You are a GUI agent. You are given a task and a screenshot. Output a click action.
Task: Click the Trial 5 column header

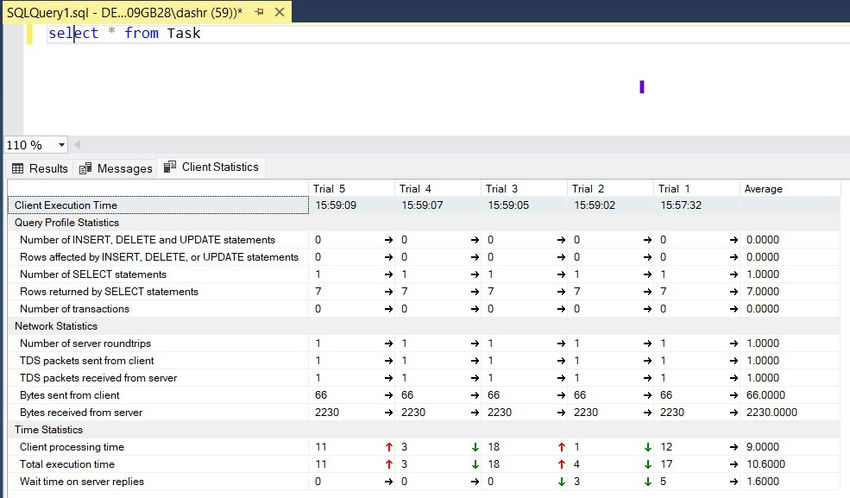click(x=329, y=188)
